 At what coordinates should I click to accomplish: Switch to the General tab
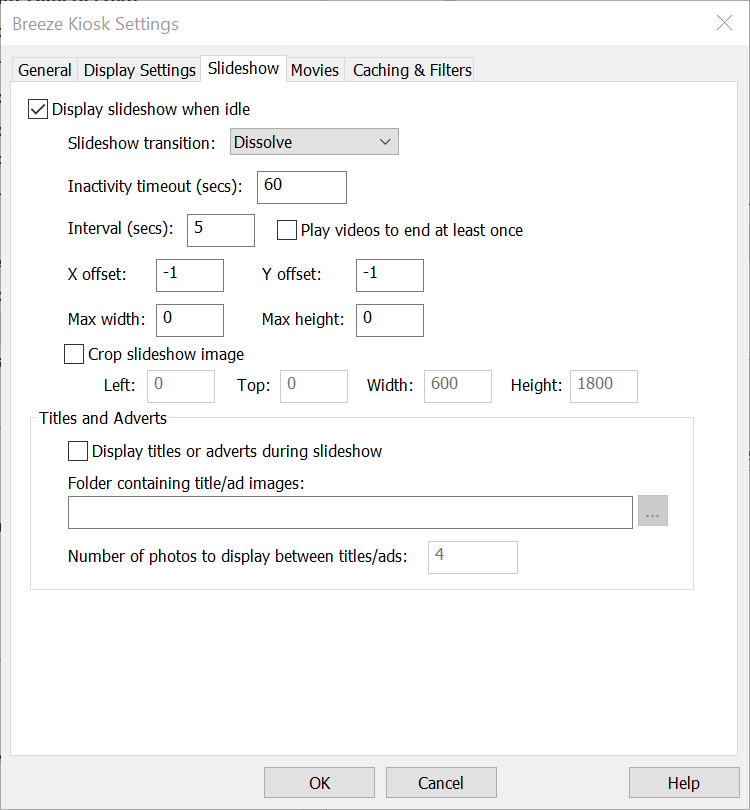pos(44,70)
